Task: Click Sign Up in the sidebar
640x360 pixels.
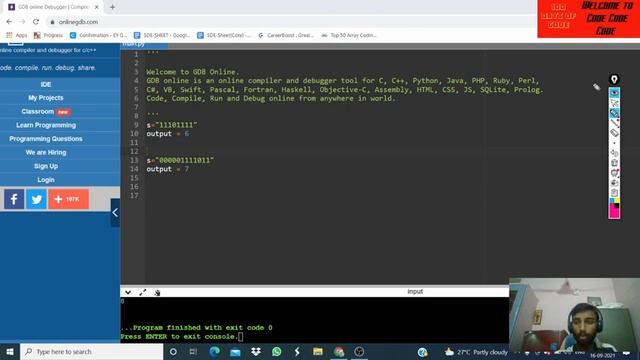Action: pos(46,166)
